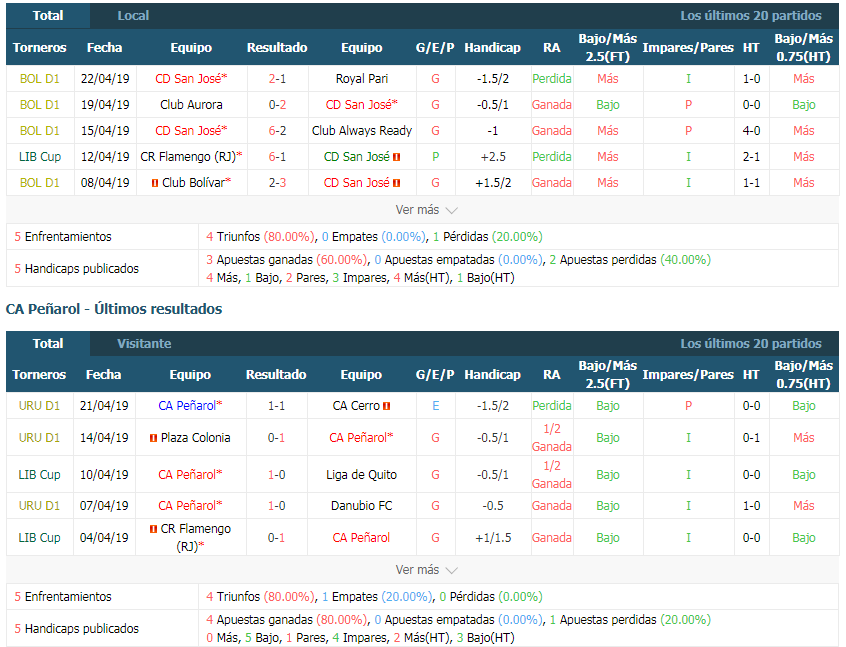846x647 pixels.
Task: Click 'E' draw marker in CA Cerro row
Action: tap(435, 406)
